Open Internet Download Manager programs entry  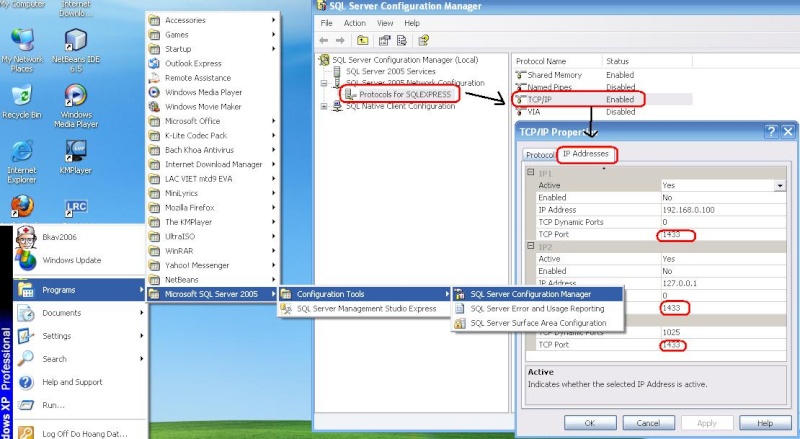pyautogui.click(x=213, y=164)
